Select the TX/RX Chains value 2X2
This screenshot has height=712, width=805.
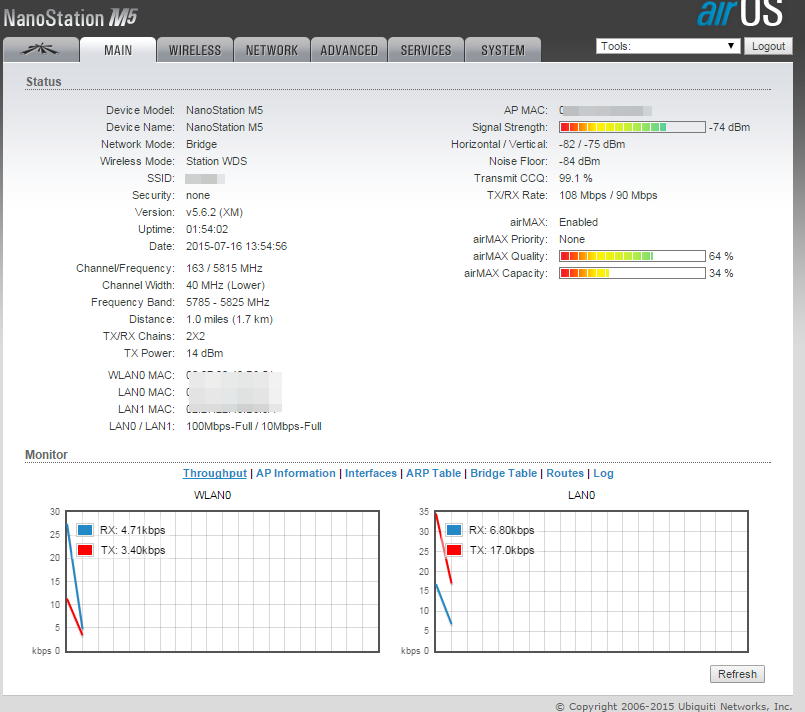[195, 336]
